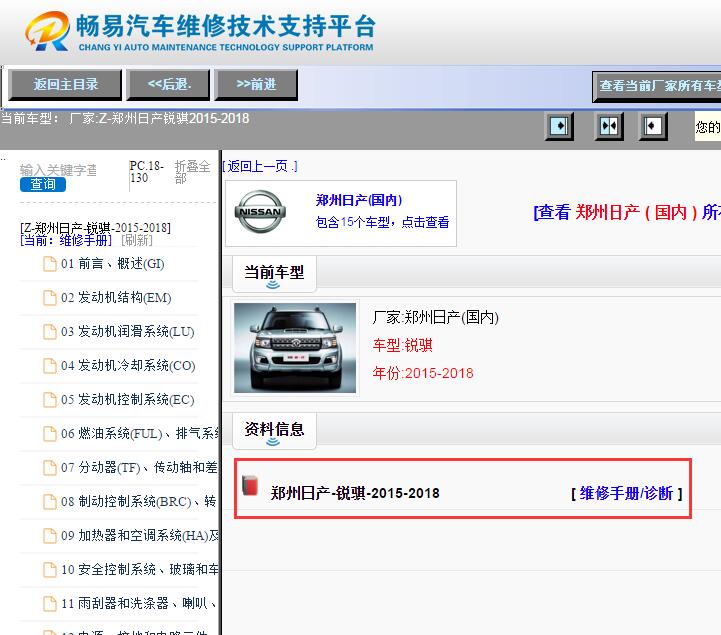Open 09 加热器和空调系统(HA) chapter
Image resolution: width=721 pixels, height=635 pixels.
(x=140, y=535)
